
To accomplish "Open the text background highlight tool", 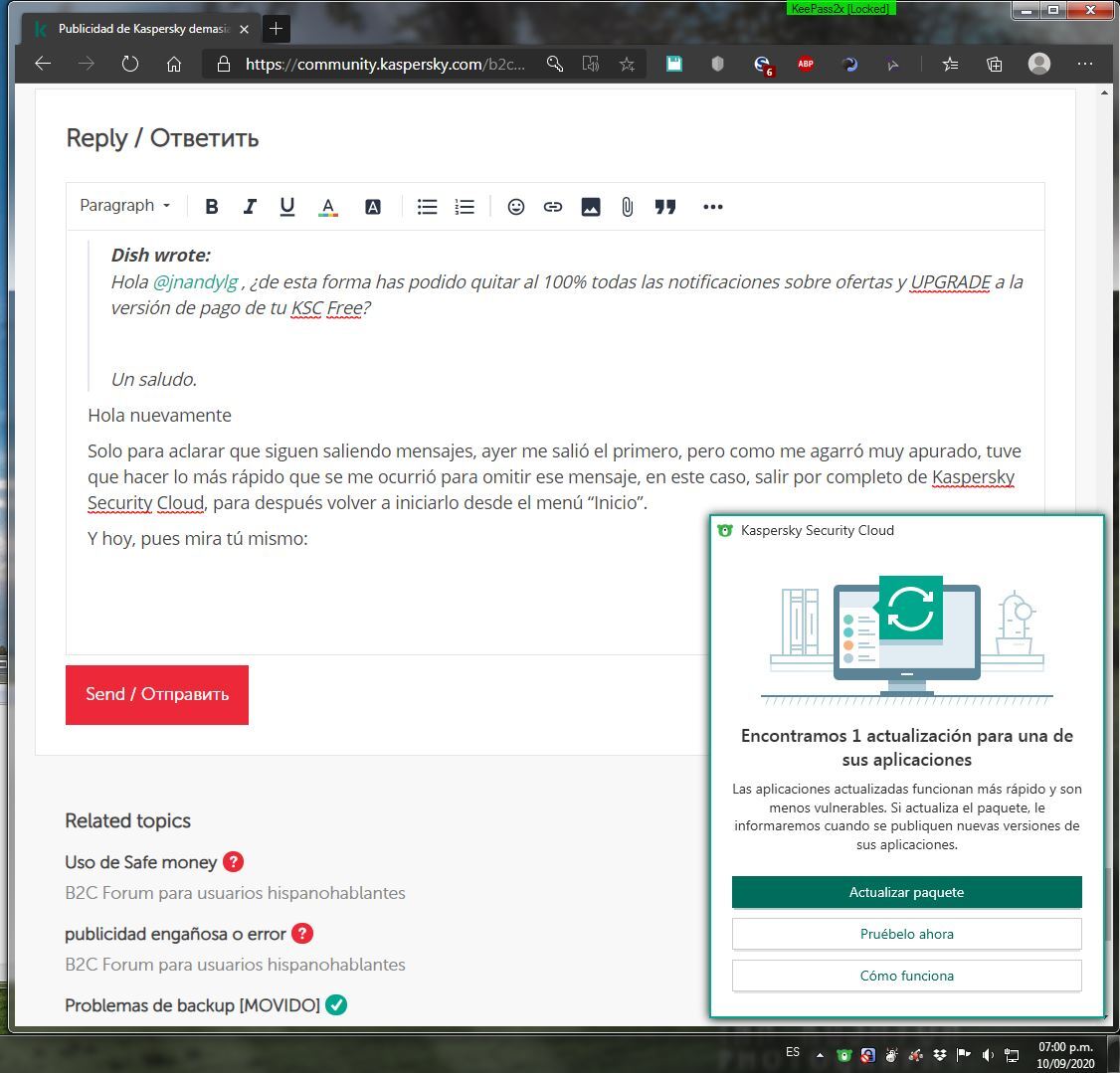I will (x=373, y=206).
